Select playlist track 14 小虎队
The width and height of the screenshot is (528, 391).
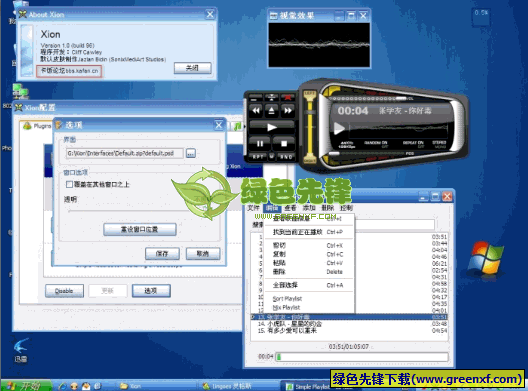(x=349, y=324)
